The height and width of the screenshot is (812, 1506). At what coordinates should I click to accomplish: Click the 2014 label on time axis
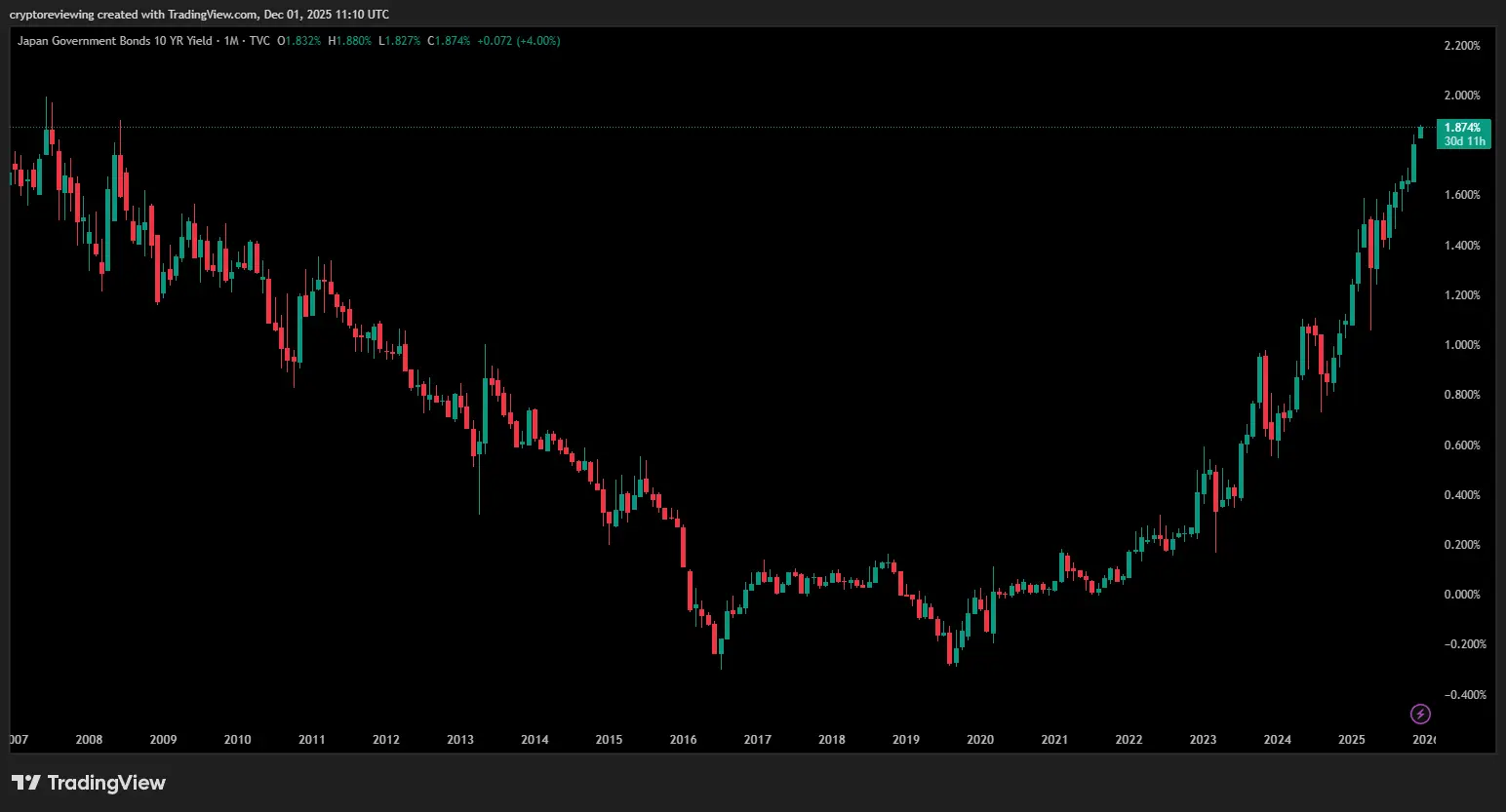coord(535,740)
